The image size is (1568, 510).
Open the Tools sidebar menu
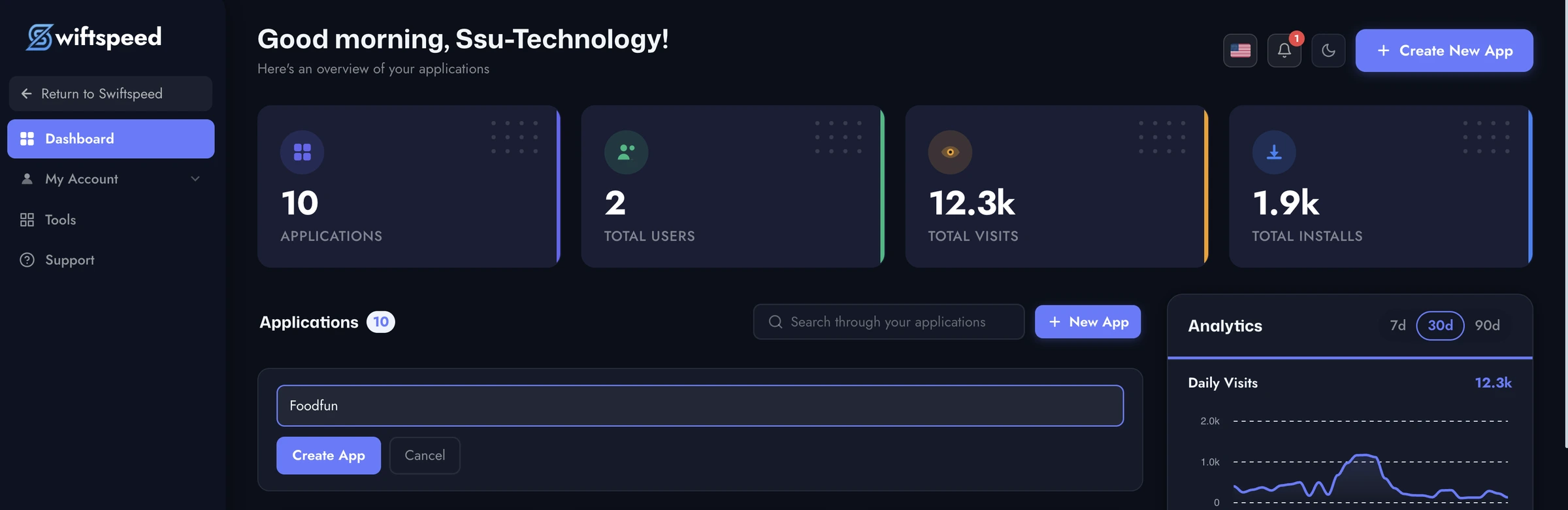(60, 220)
